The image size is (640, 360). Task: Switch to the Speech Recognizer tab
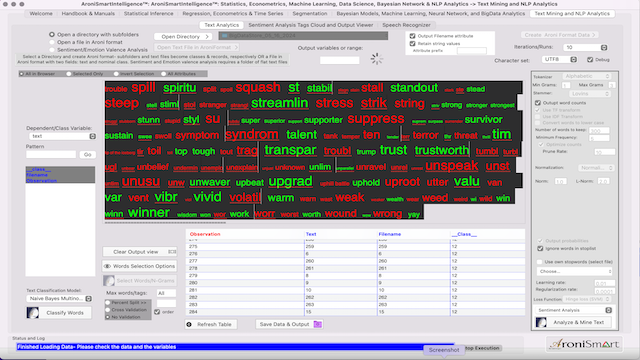(x=406, y=25)
